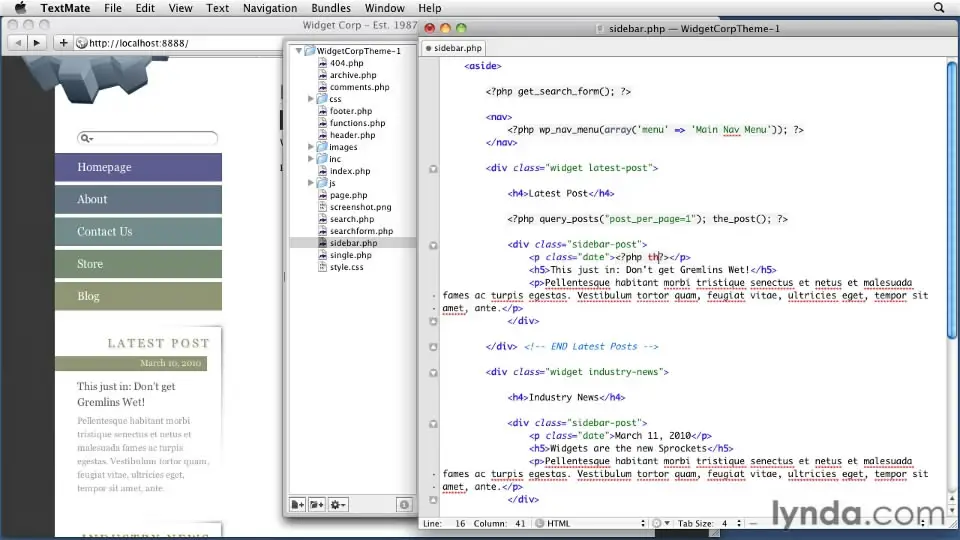Expand the css folder in project drawer

pos(310,99)
